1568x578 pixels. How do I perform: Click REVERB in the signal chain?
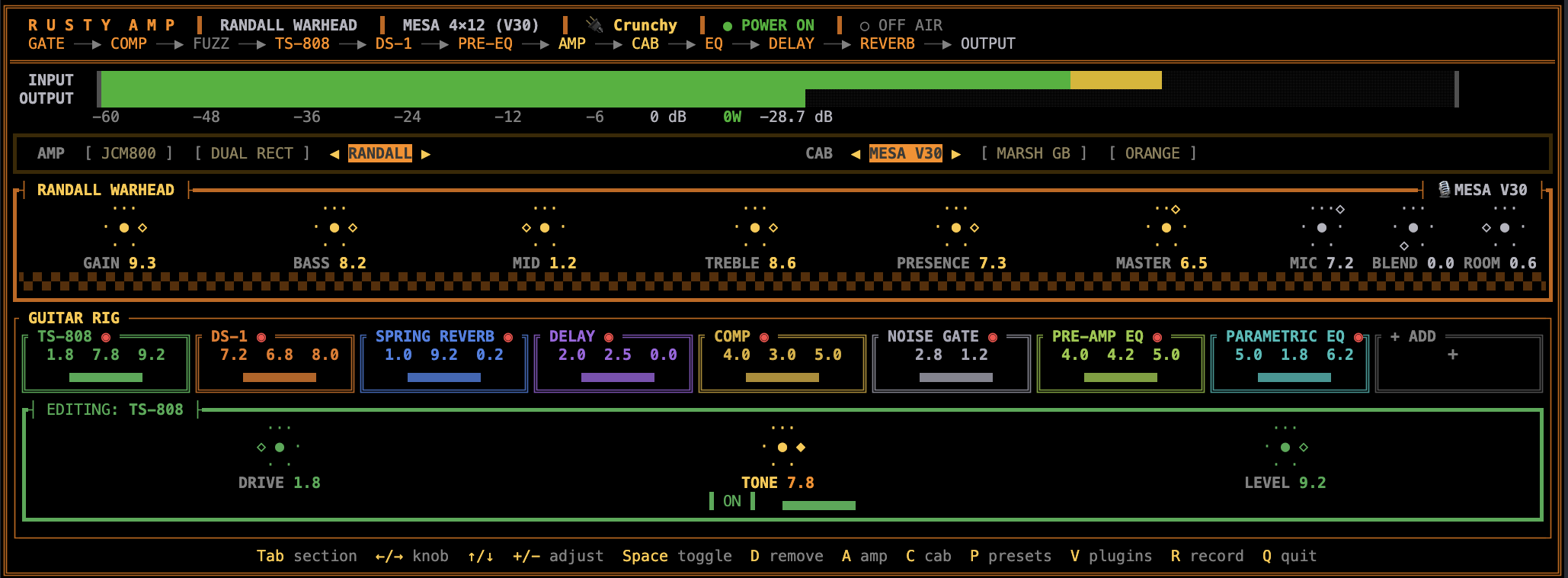click(x=888, y=43)
